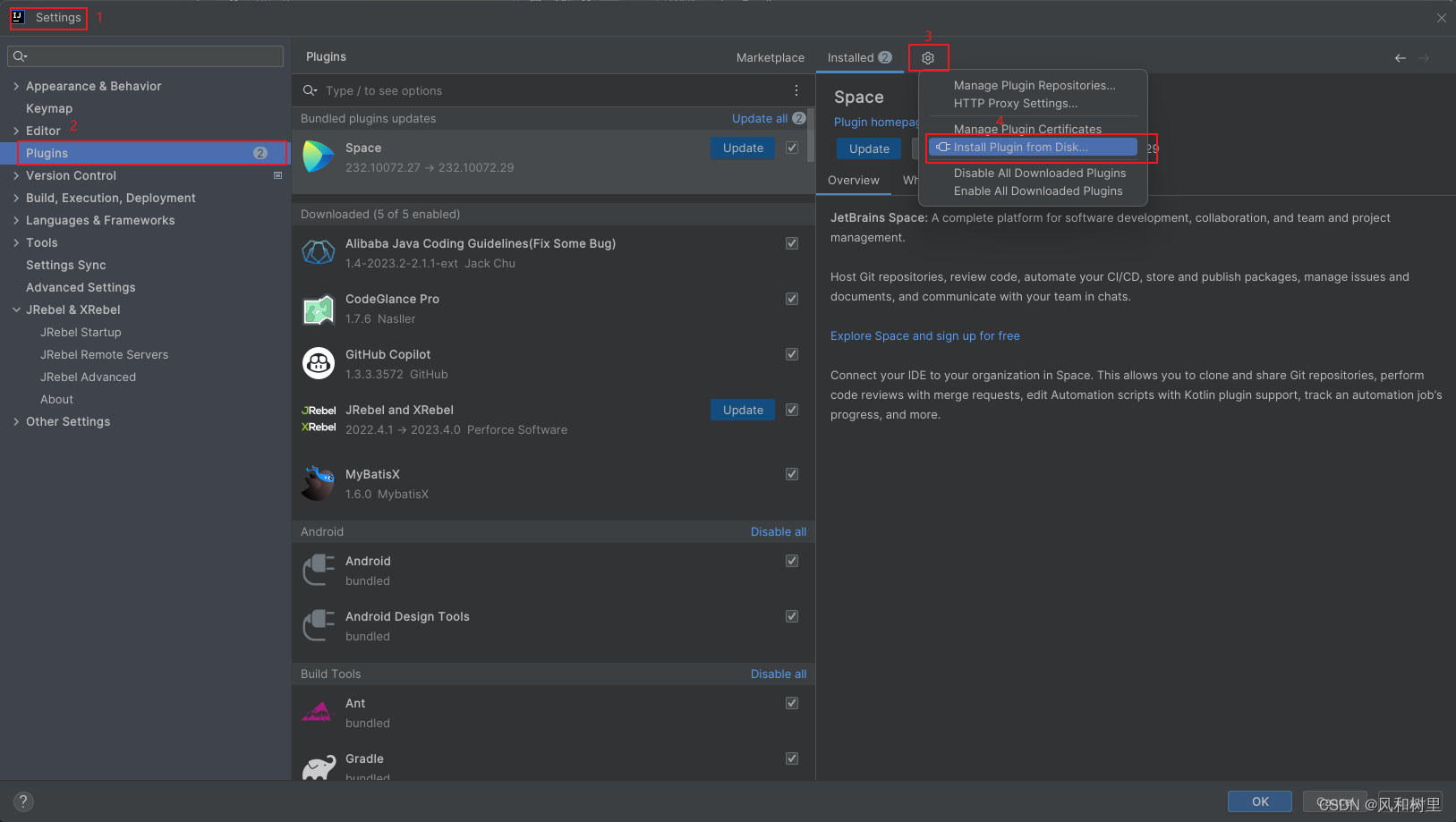Expand the Other Settings node
The height and width of the screenshot is (822, 1456).
[x=16, y=421]
